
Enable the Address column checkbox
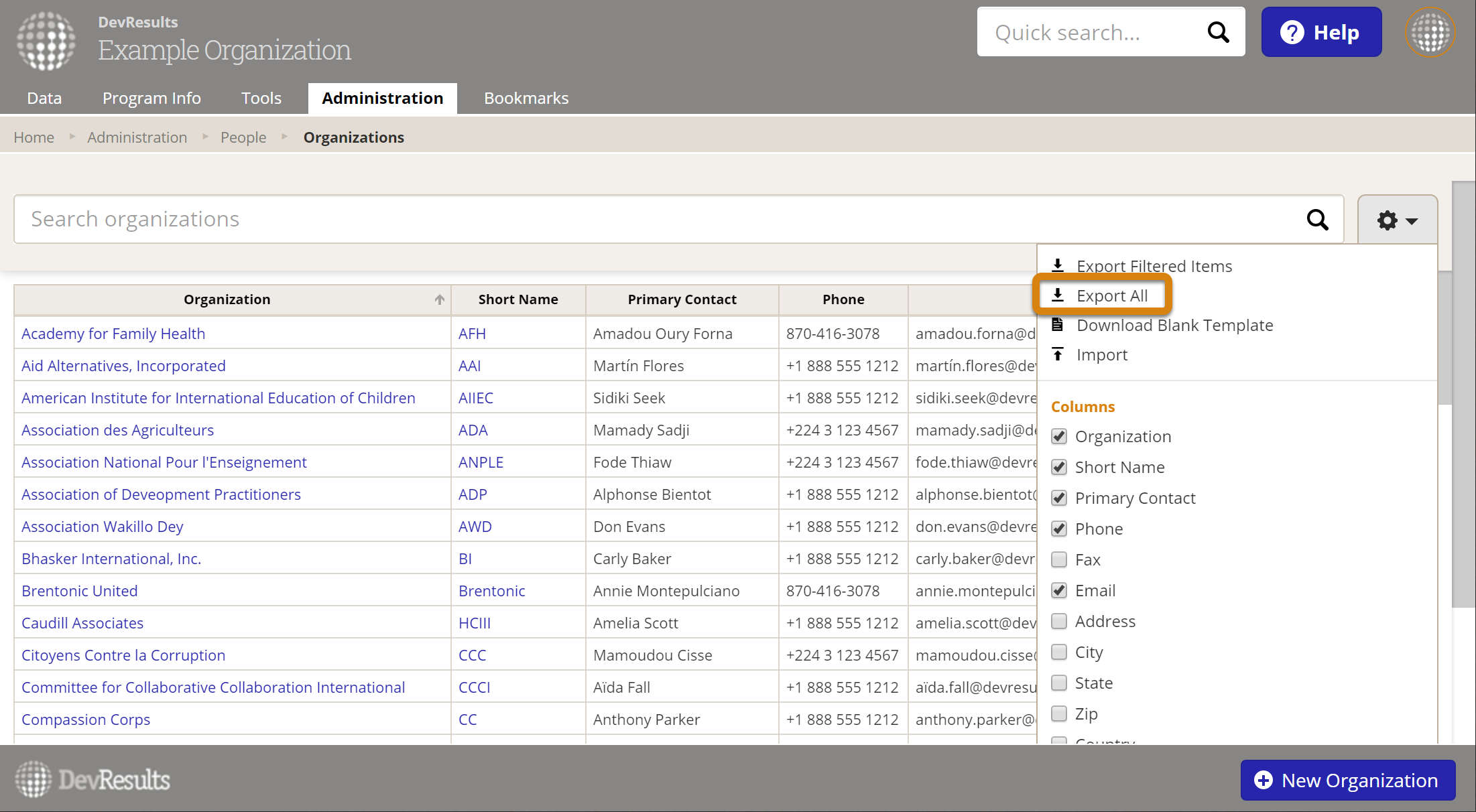click(x=1059, y=621)
